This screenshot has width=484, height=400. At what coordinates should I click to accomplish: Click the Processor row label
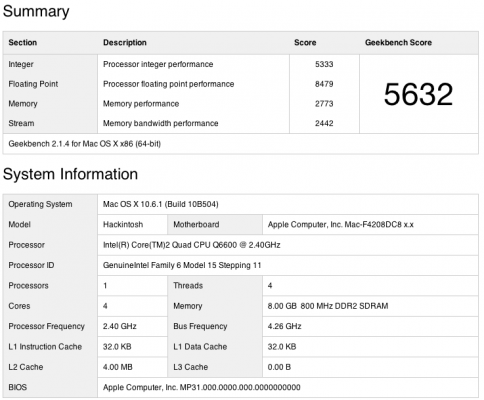[x=27, y=245]
